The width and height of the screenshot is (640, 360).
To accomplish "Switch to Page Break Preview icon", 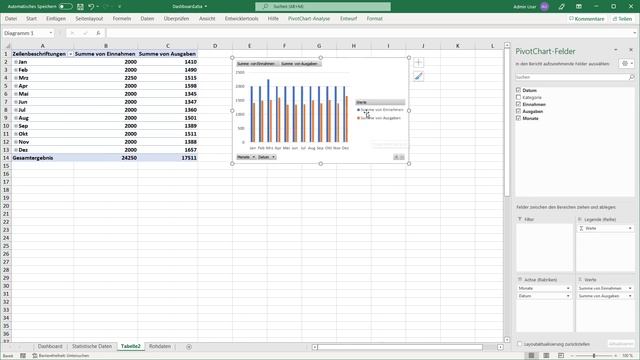I will [x=561, y=356].
